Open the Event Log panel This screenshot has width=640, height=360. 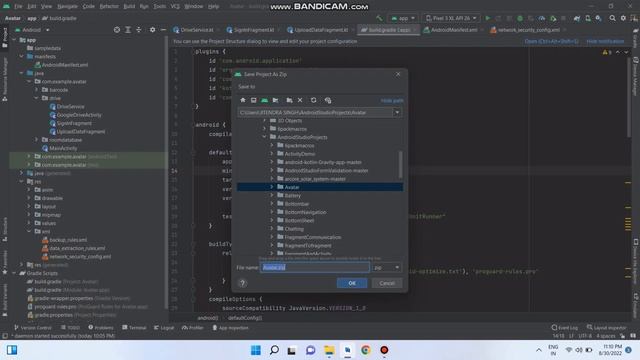pos(564,327)
